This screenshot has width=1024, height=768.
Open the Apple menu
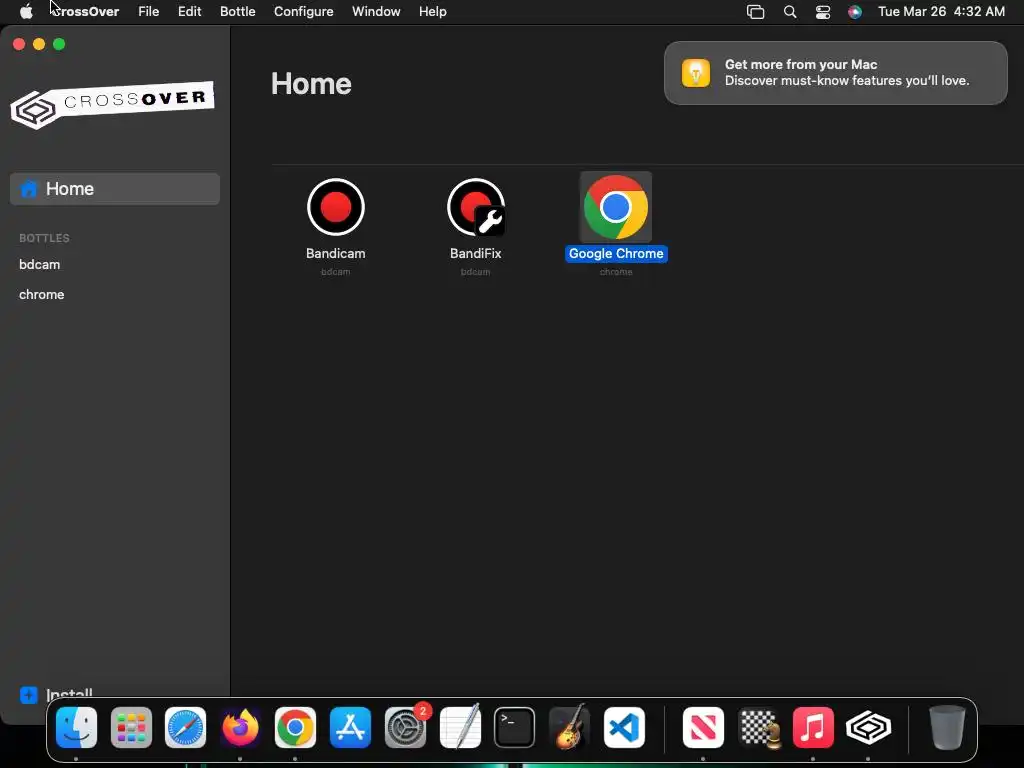26,12
